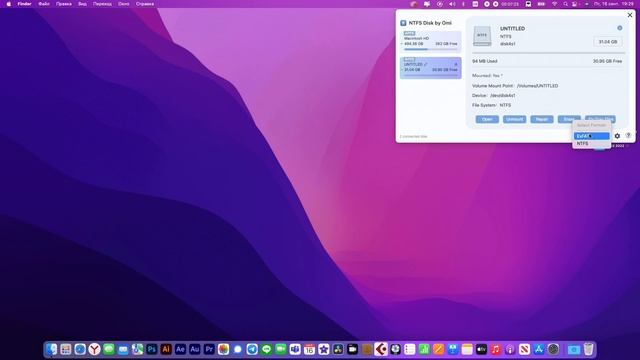The image size is (640, 360).
Task: Click the UNTITLED disk usage bar
Action: click(548, 53)
